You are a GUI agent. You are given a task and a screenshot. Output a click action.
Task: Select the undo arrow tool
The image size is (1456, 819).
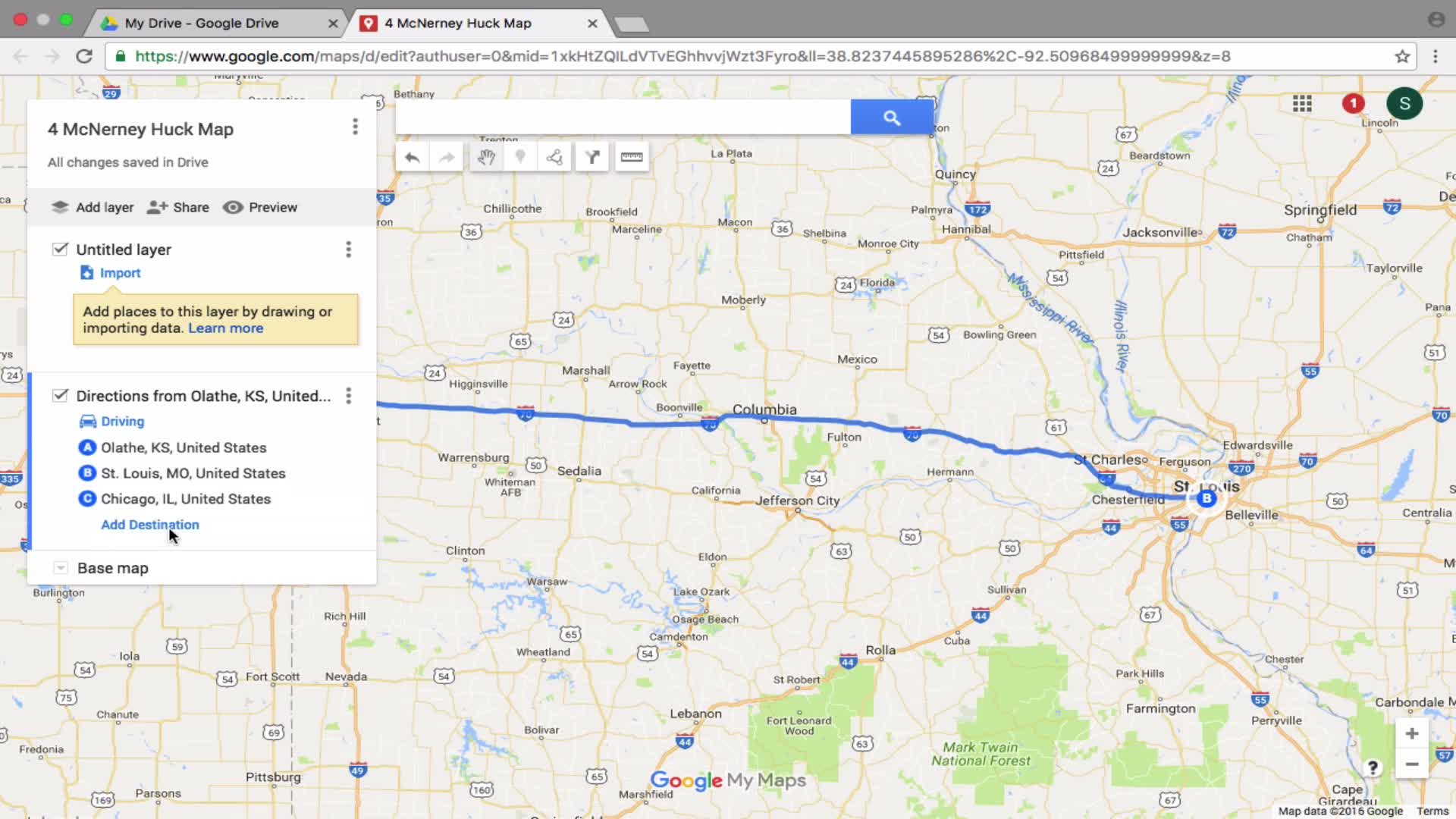click(411, 157)
